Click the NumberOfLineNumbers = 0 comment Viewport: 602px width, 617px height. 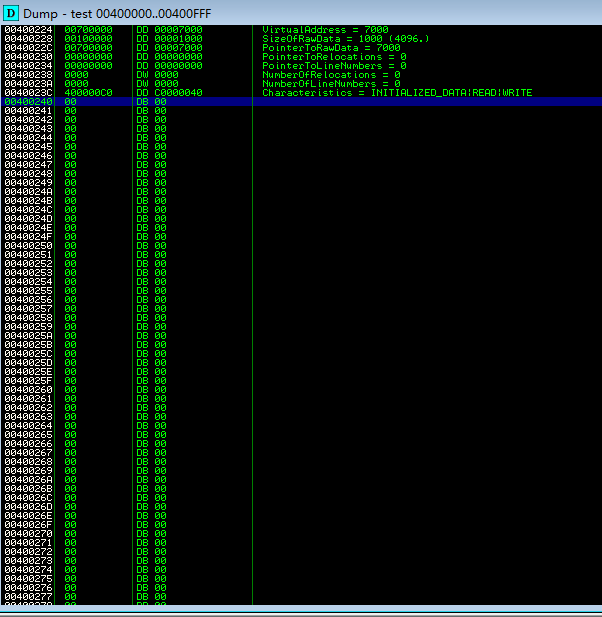pyautogui.click(x=331, y=84)
